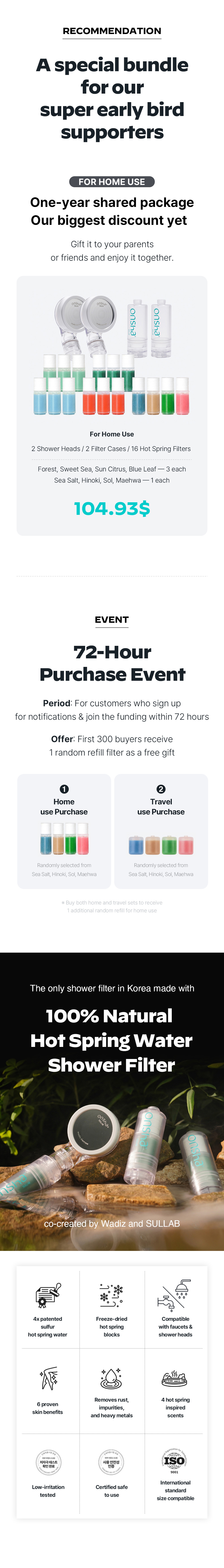Screen dimensions: 224x1568
Task: Click the 104.93$ price
Action: pos(112,508)
